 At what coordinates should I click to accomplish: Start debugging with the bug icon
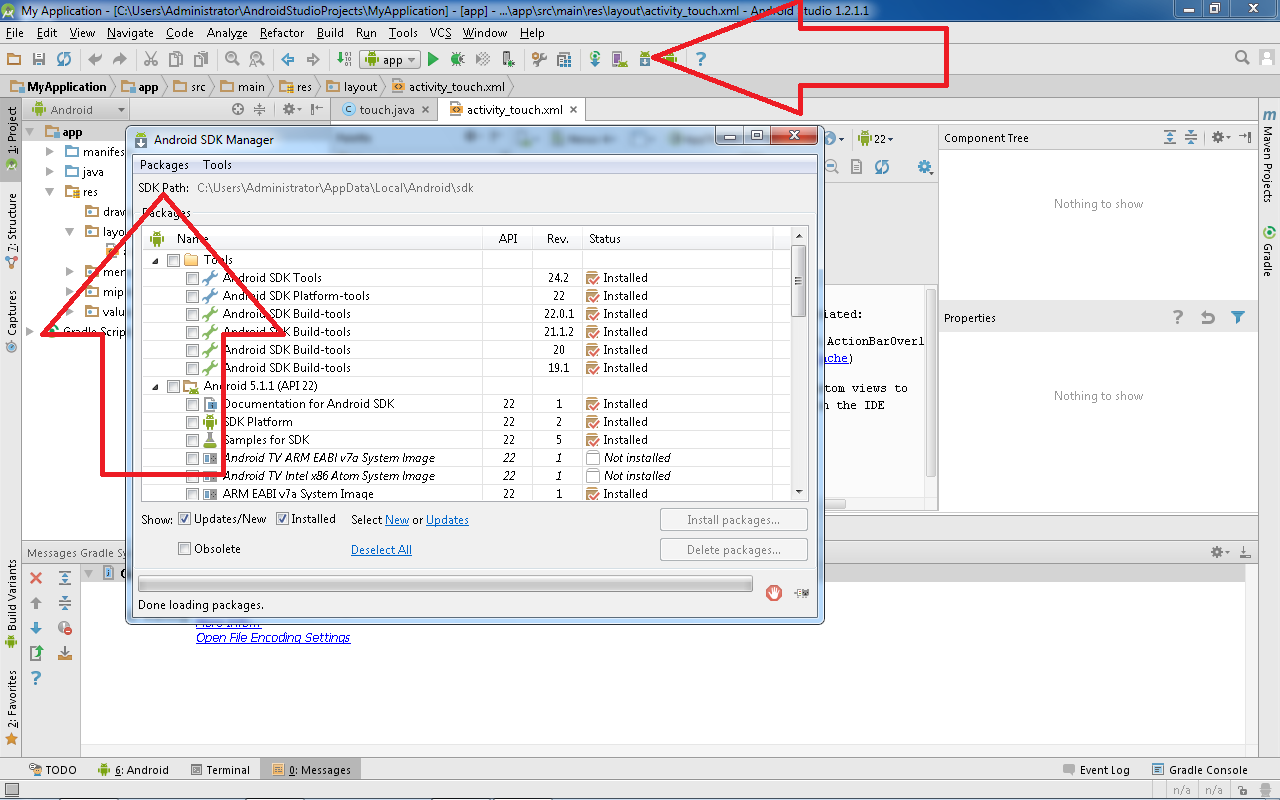click(x=457, y=60)
